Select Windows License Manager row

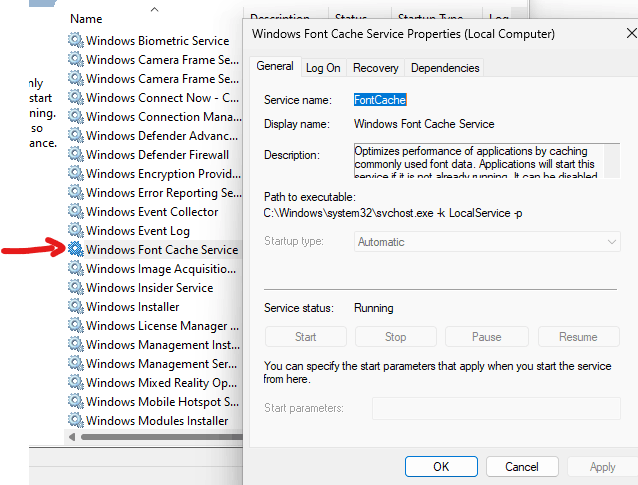[x=155, y=325]
